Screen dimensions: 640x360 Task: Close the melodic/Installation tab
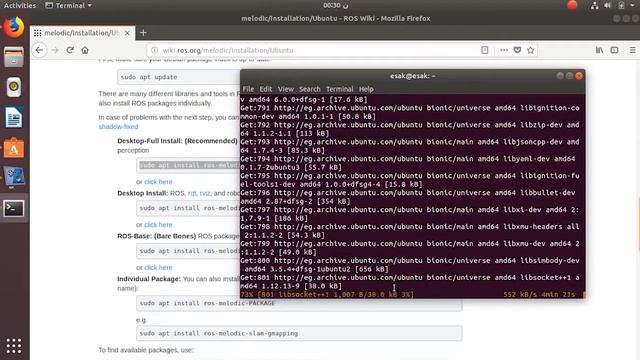tap(127, 33)
